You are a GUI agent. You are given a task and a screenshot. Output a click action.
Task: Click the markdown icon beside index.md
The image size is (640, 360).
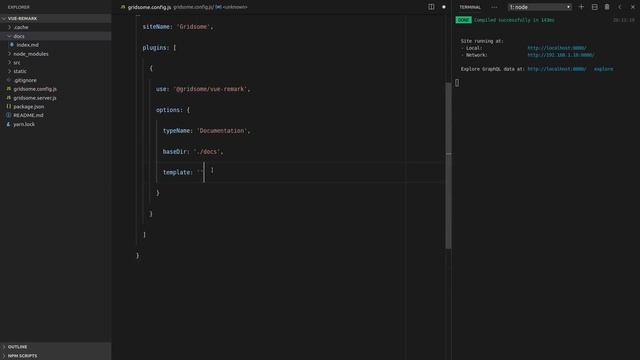(x=12, y=45)
